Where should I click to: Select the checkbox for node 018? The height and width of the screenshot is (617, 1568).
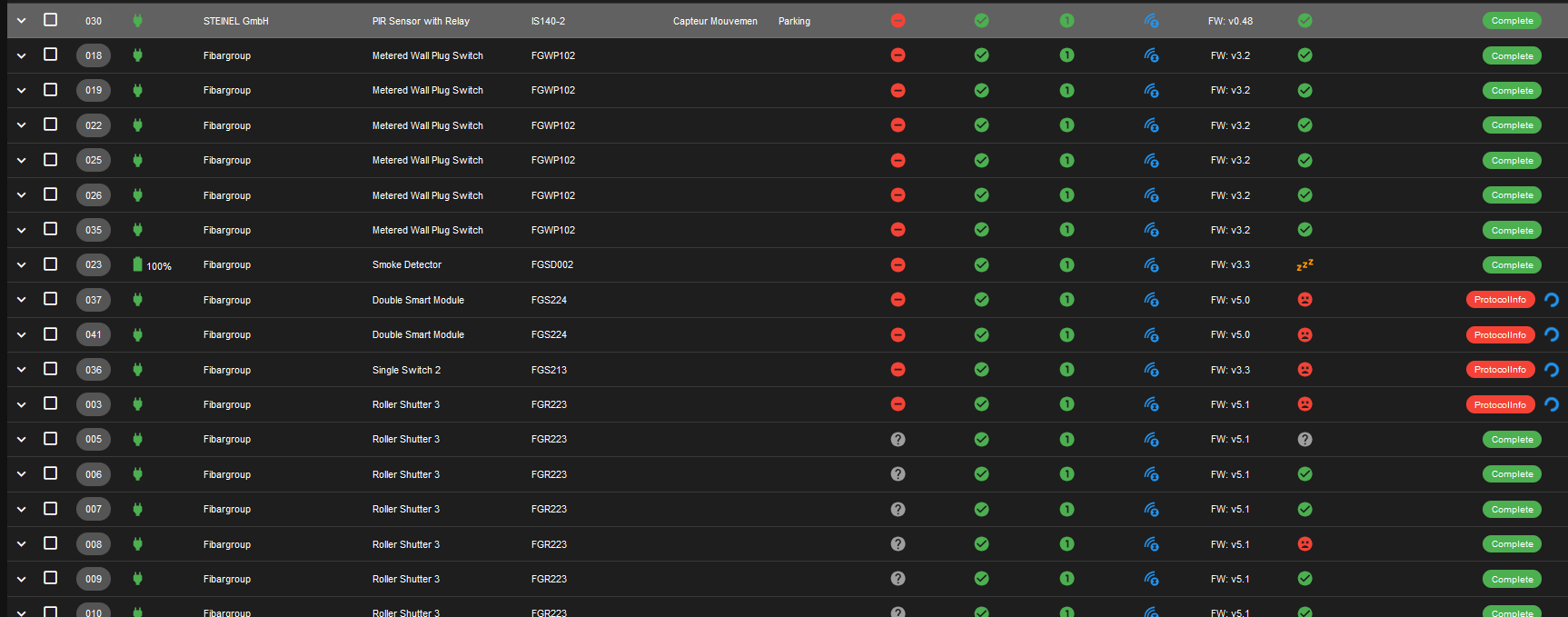(x=51, y=55)
